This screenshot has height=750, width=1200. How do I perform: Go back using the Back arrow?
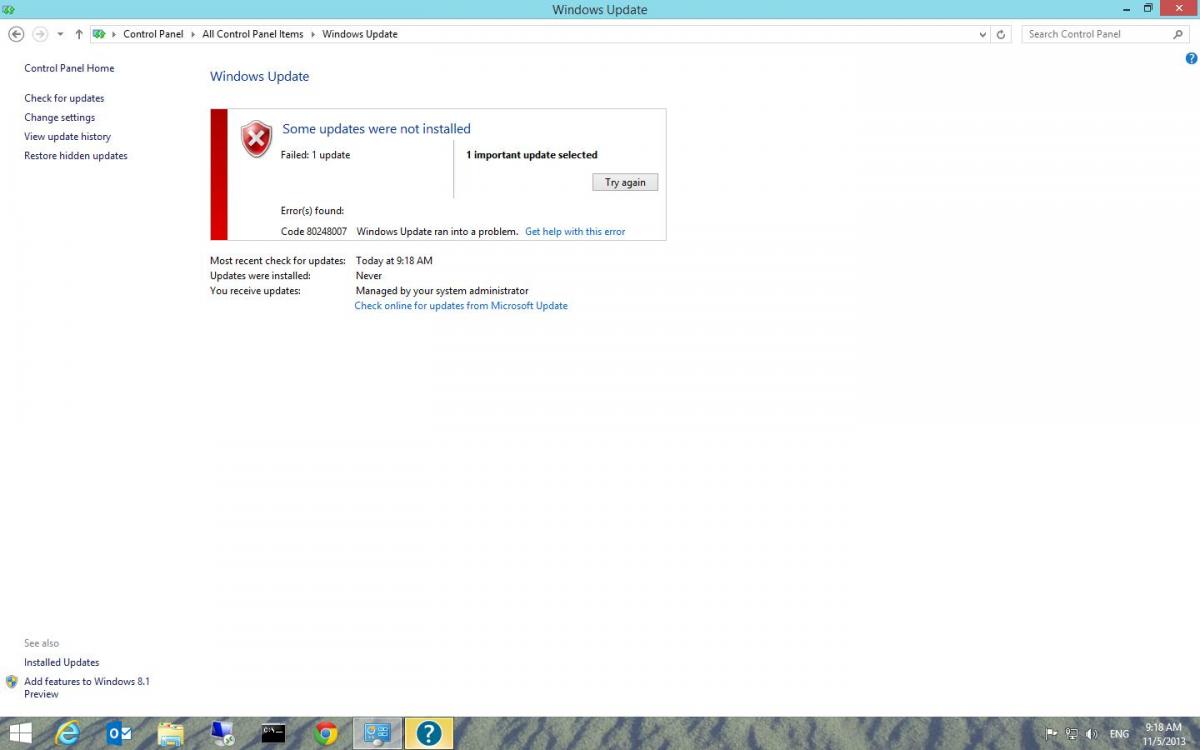coord(16,34)
